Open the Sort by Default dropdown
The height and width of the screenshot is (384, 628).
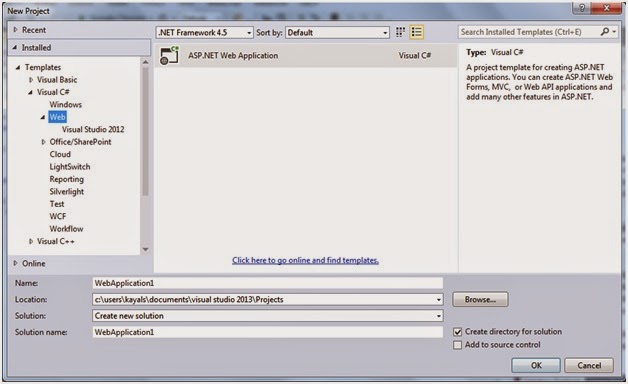click(337, 32)
